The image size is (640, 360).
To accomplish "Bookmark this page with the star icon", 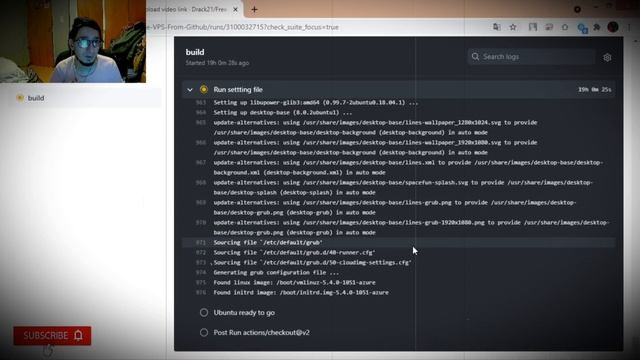I will [513, 27].
